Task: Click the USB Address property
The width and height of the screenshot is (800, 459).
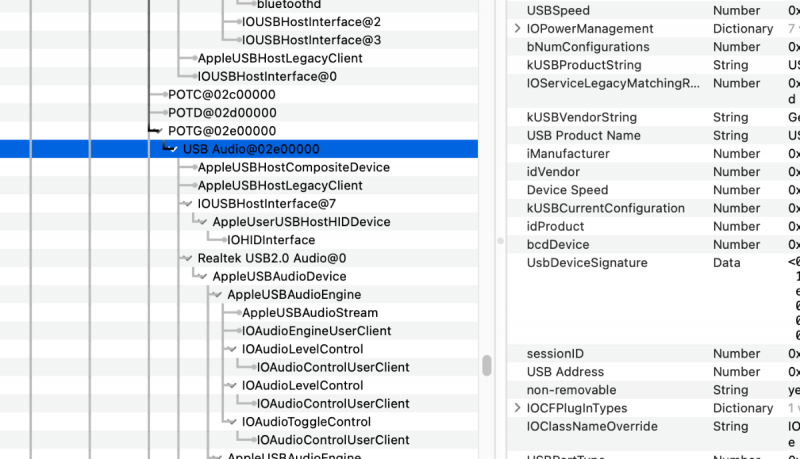Action: pos(565,372)
